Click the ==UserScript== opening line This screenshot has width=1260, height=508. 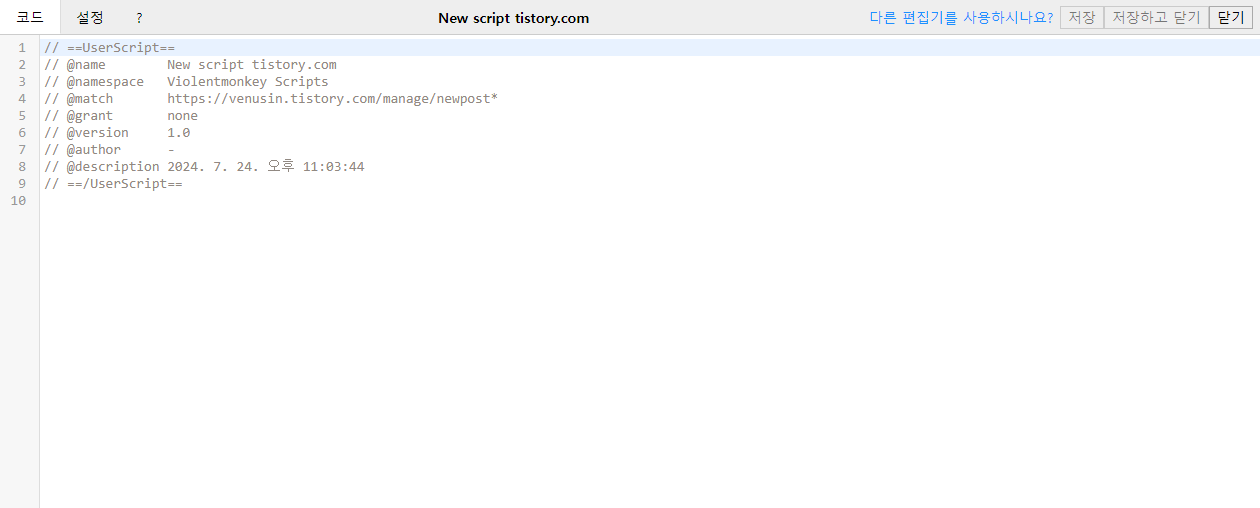tap(110, 48)
